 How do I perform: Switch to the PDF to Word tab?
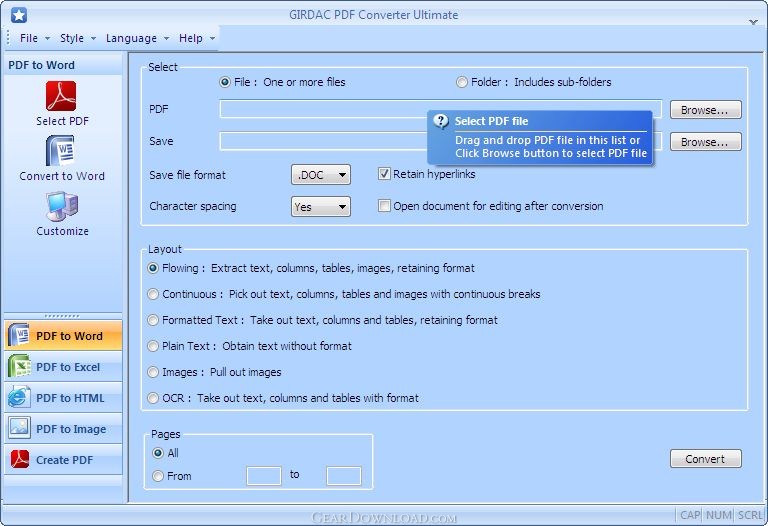click(x=63, y=335)
